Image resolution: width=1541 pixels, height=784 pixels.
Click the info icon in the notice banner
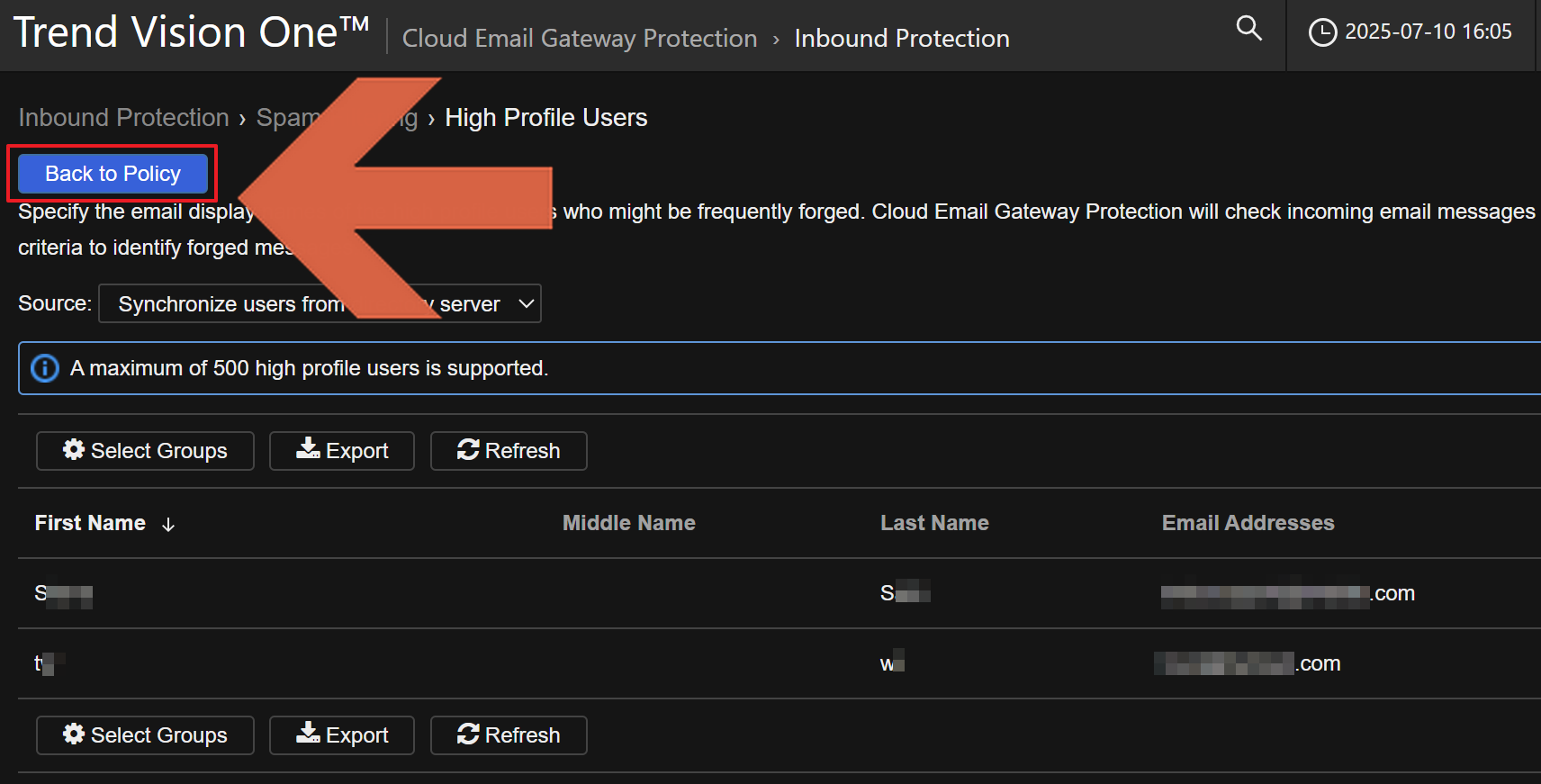pyautogui.click(x=45, y=368)
